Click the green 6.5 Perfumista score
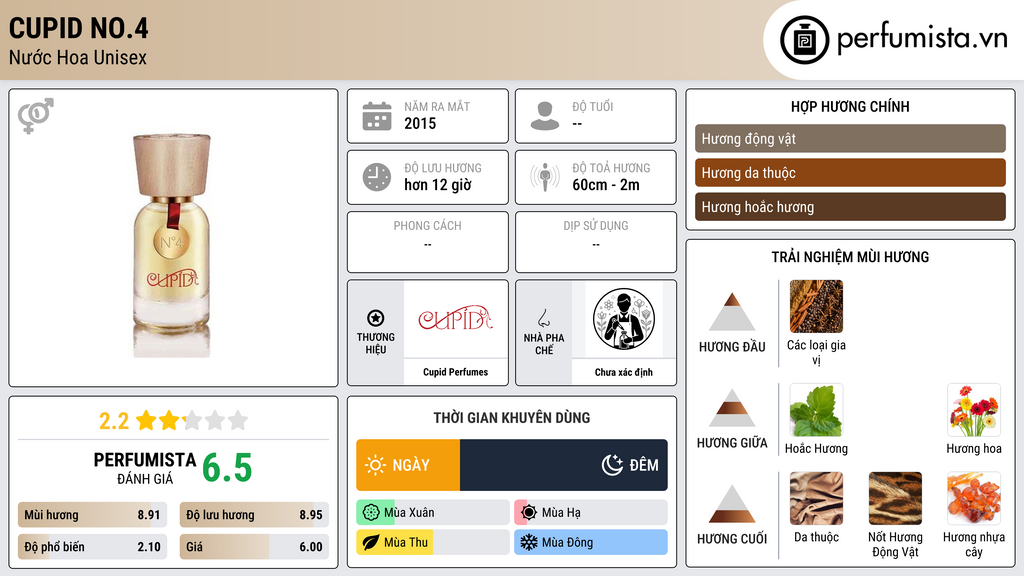 click(227, 468)
